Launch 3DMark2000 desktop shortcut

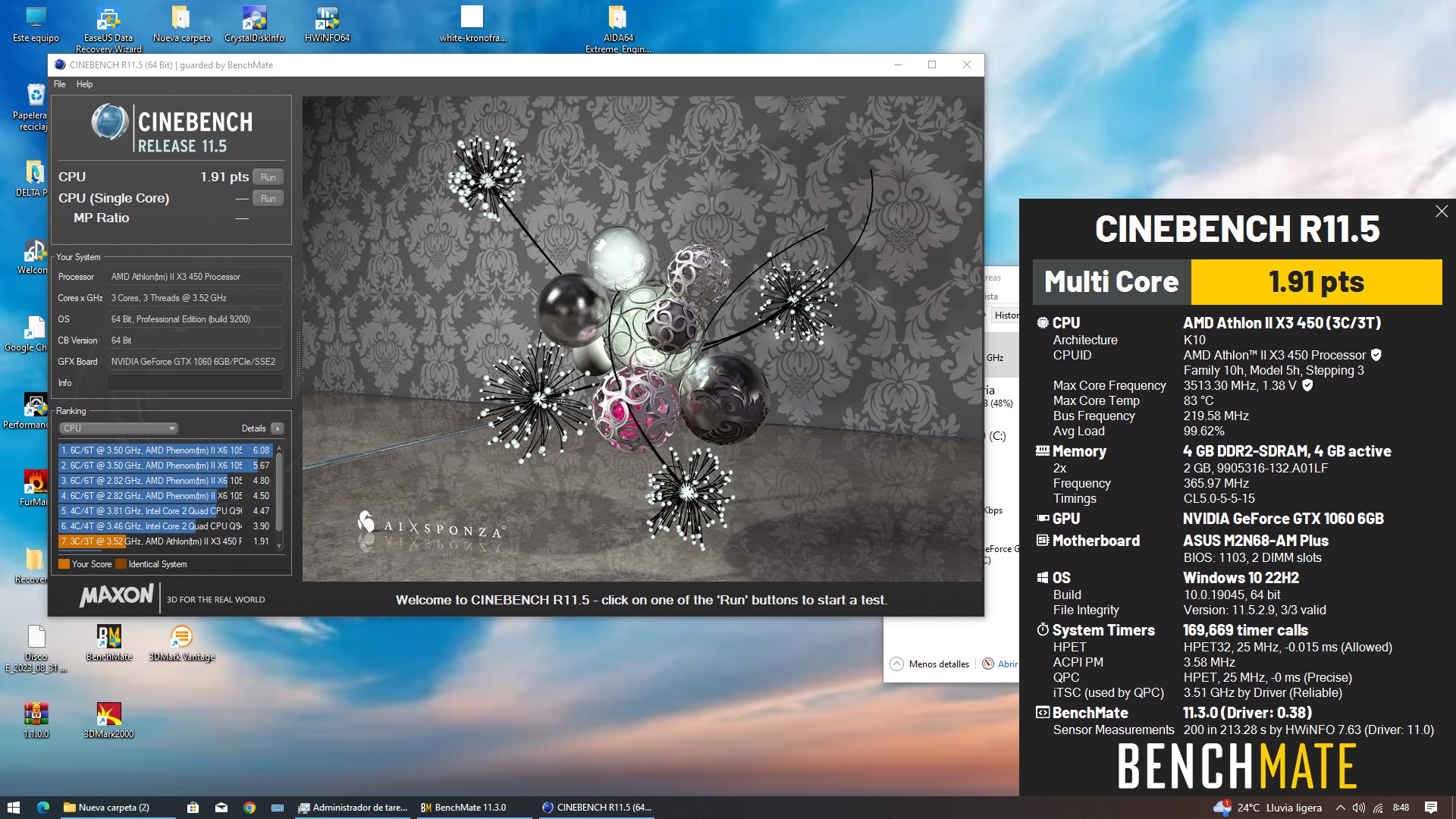click(x=108, y=720)
